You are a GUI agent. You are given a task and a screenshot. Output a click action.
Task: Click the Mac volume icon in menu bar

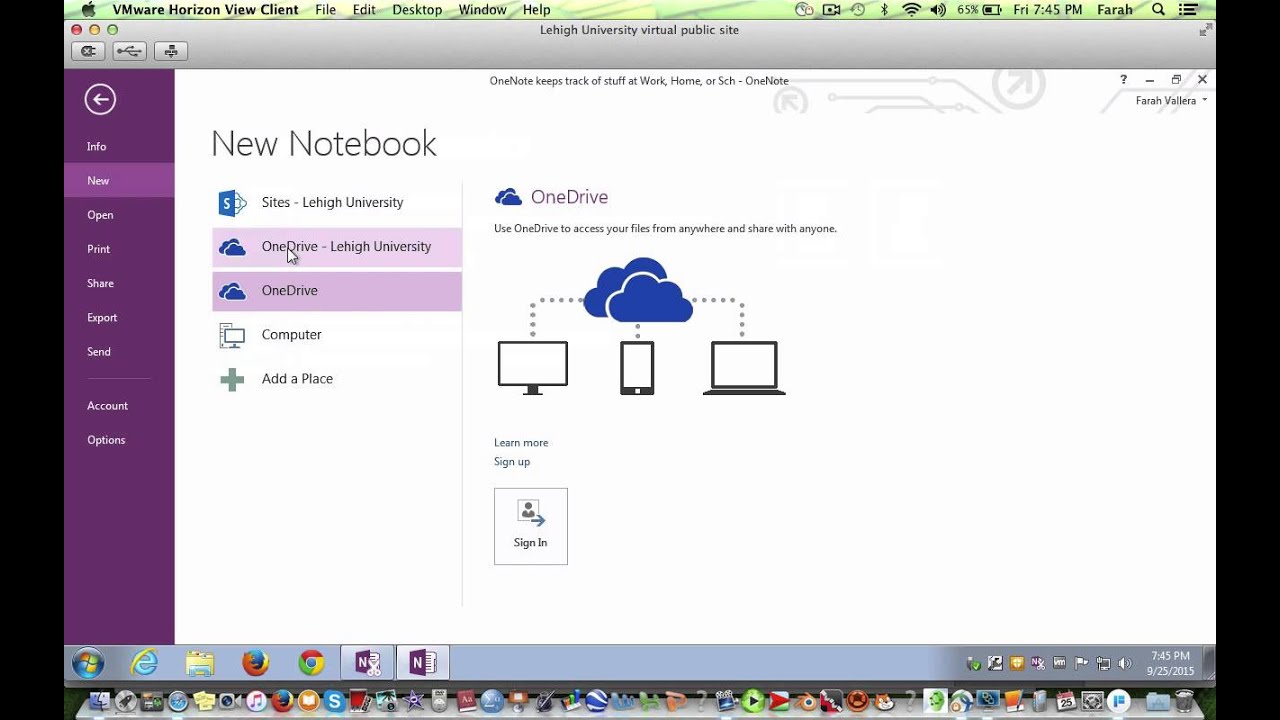[938, 10]
